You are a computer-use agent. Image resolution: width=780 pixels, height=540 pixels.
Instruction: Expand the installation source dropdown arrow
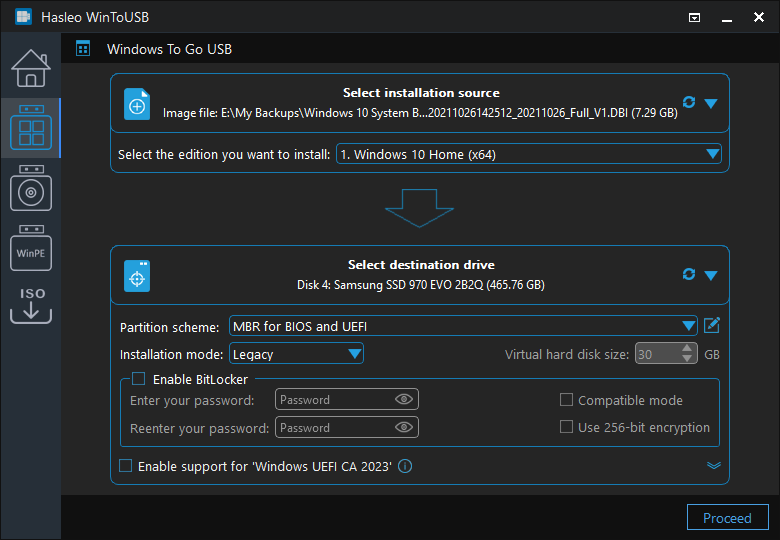[711, 103]
